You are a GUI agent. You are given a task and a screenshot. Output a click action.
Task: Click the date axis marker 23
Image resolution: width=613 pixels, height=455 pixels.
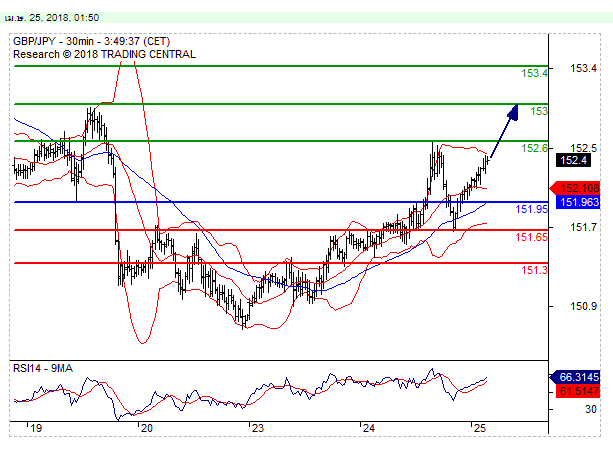point(258,428)
